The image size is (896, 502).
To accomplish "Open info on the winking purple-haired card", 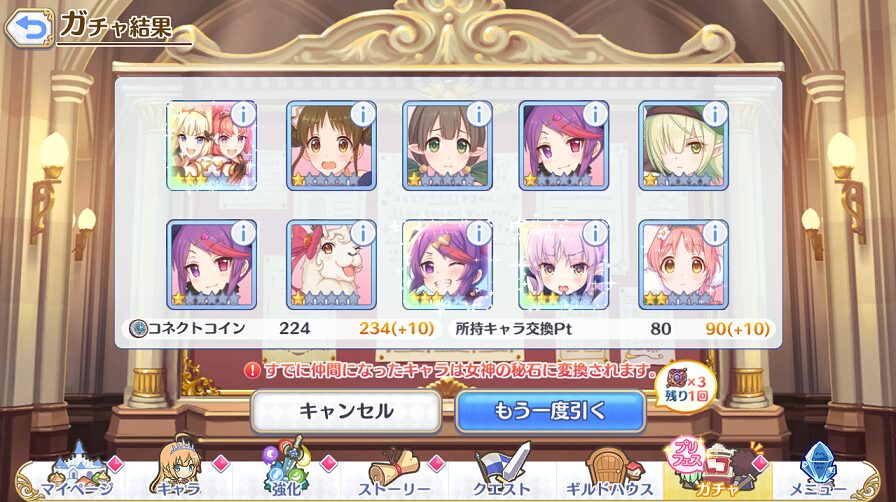I will click(x=479, y=232).
